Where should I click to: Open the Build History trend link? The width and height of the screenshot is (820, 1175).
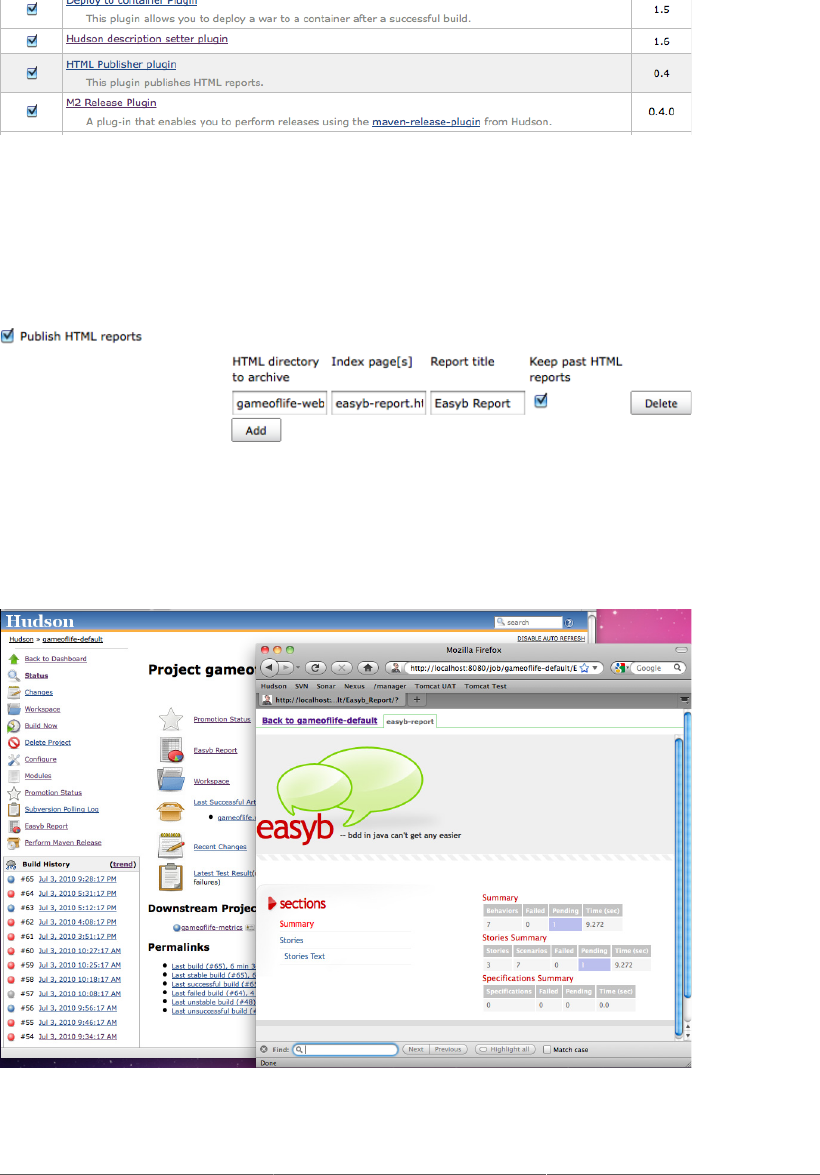point(123,864)
